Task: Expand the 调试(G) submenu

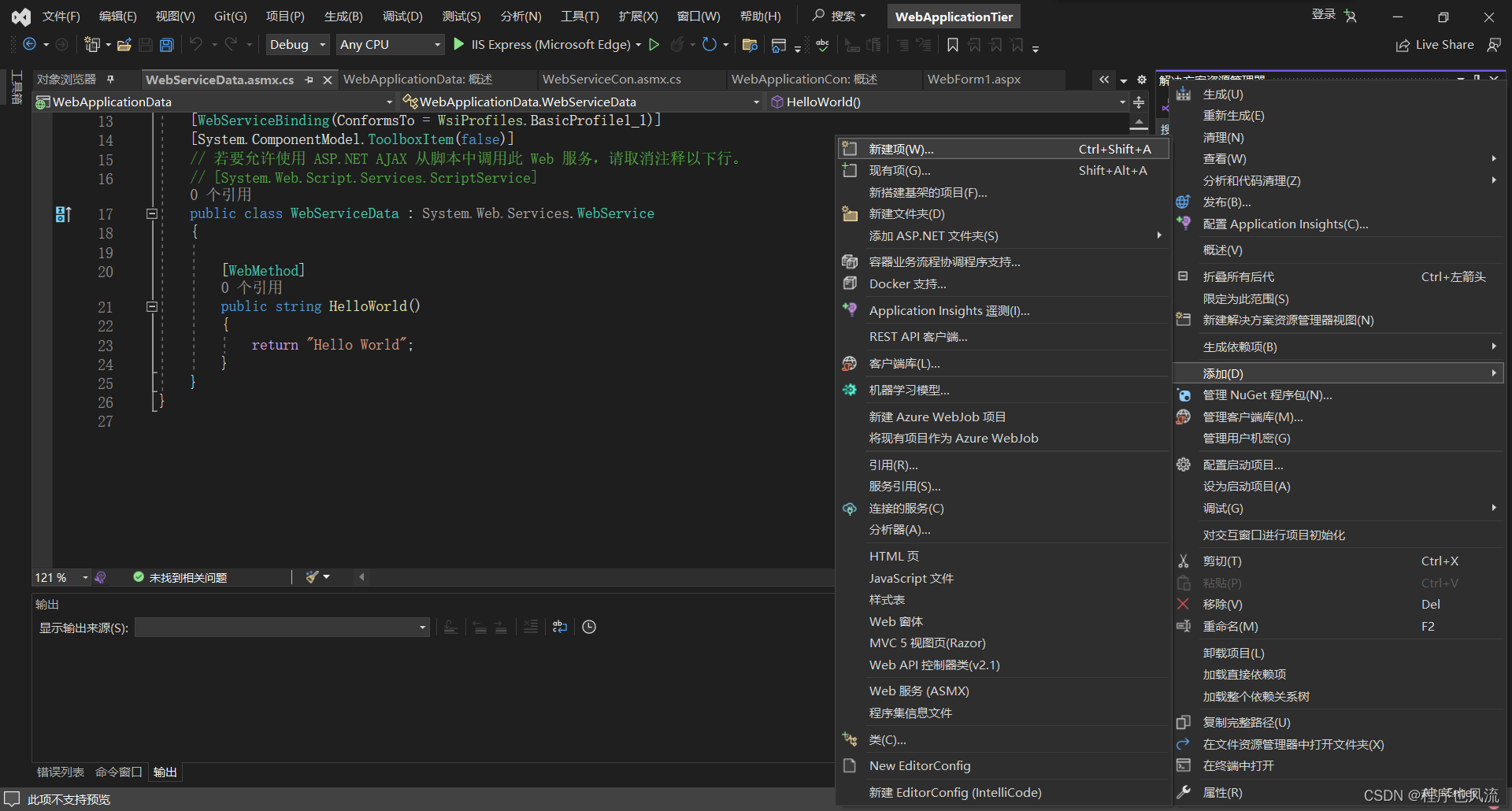Action: [1339, 509]
